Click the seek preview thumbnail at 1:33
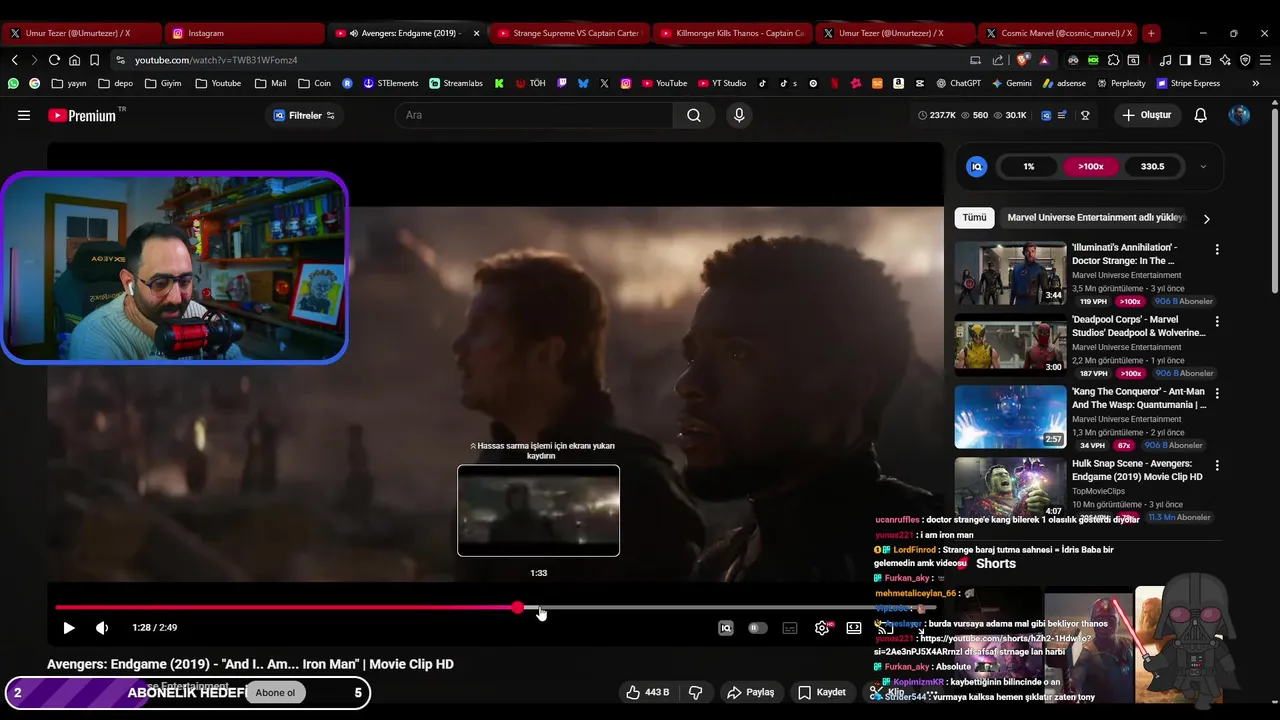Viewport: 1280px width, 720px height. 539,510
